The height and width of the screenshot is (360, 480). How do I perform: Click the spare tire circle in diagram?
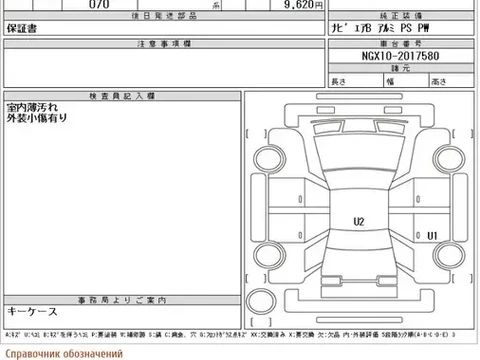[x=260, y=301]
